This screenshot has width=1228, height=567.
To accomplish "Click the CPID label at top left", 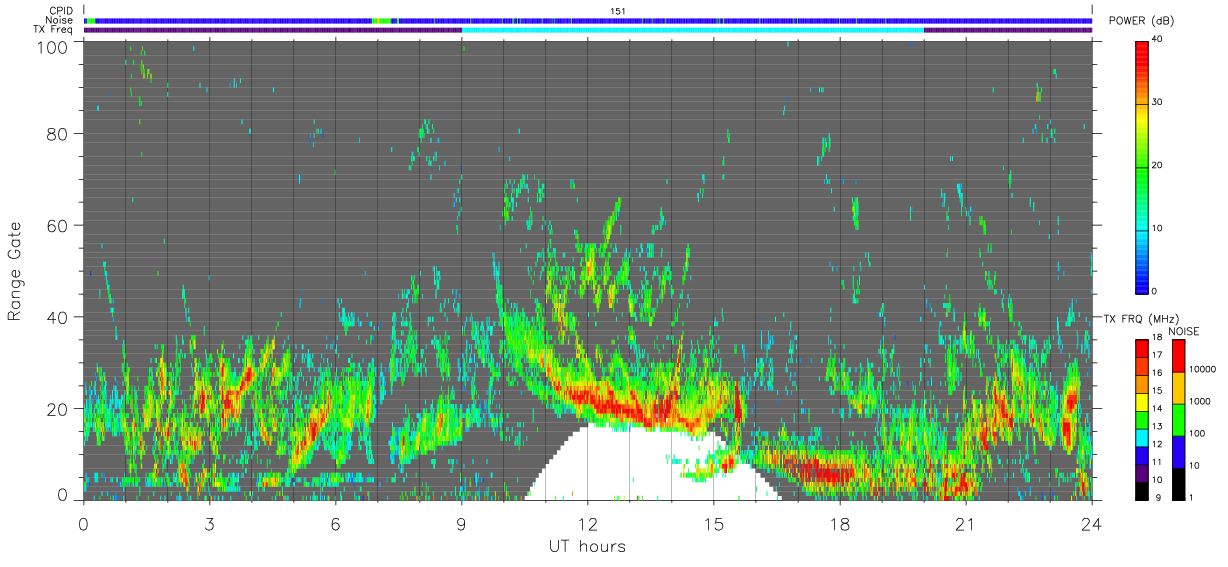I will coord(60,11).
